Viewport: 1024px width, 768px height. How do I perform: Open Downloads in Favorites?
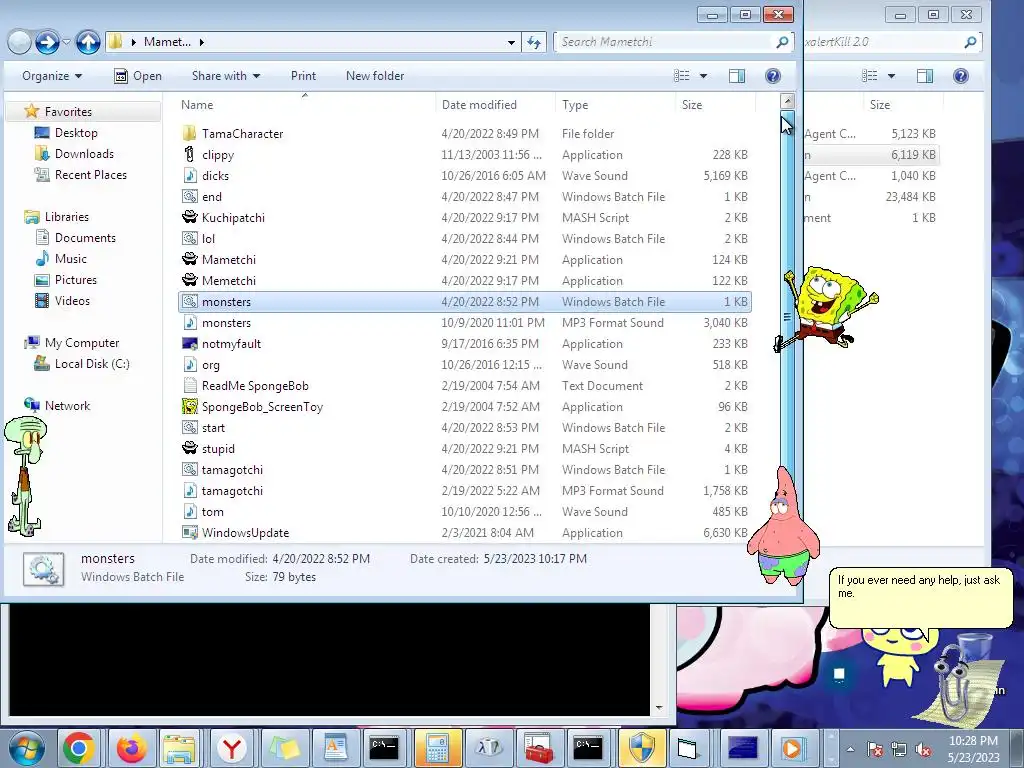point(84,153)
